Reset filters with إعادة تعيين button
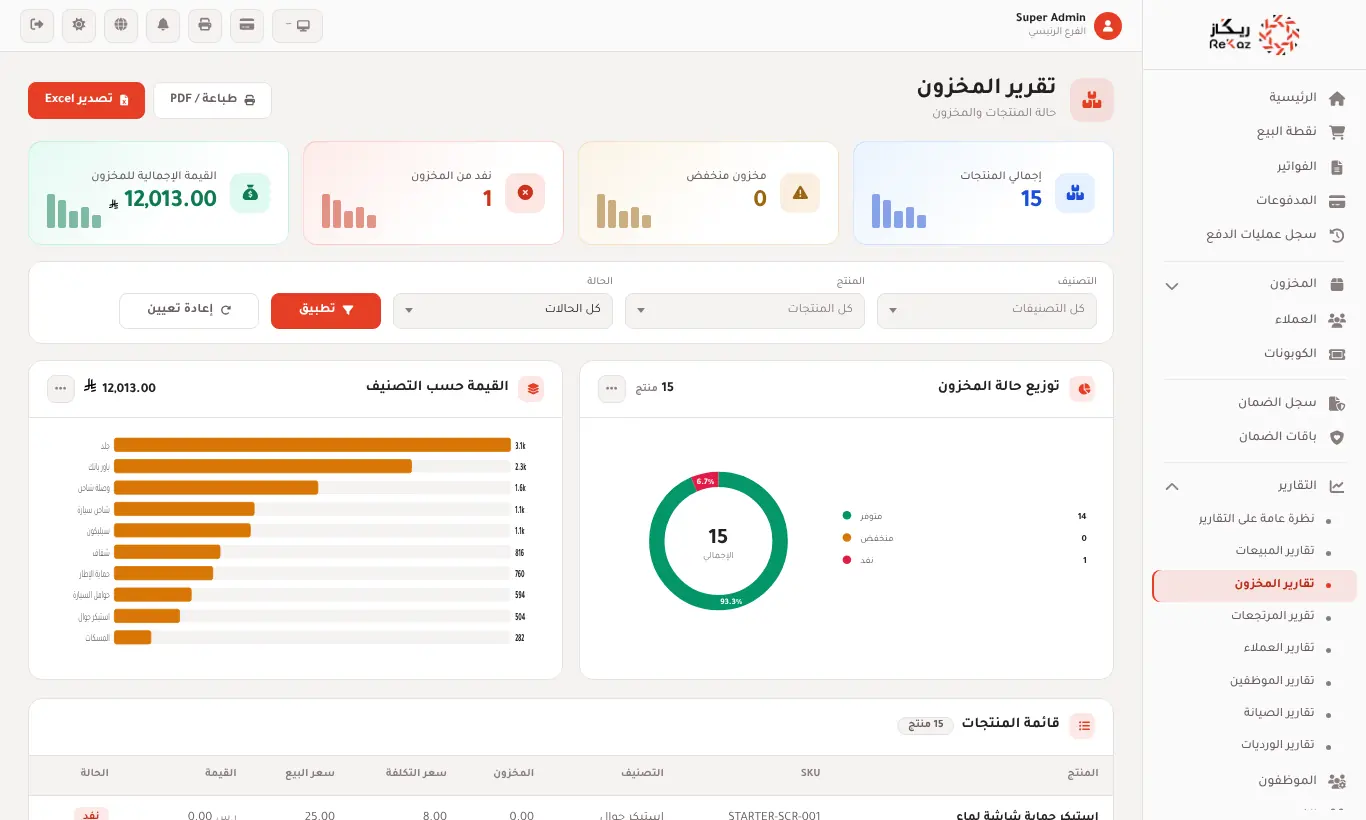 click(189, 310)
